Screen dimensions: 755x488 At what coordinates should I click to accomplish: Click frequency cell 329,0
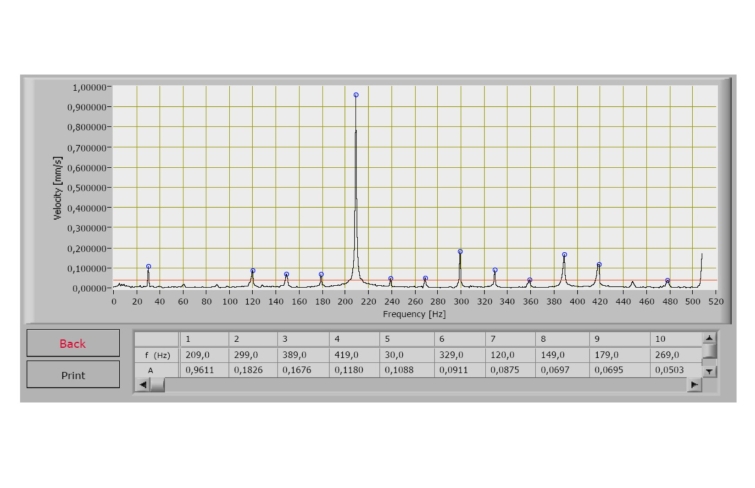[x=460, y=355]
